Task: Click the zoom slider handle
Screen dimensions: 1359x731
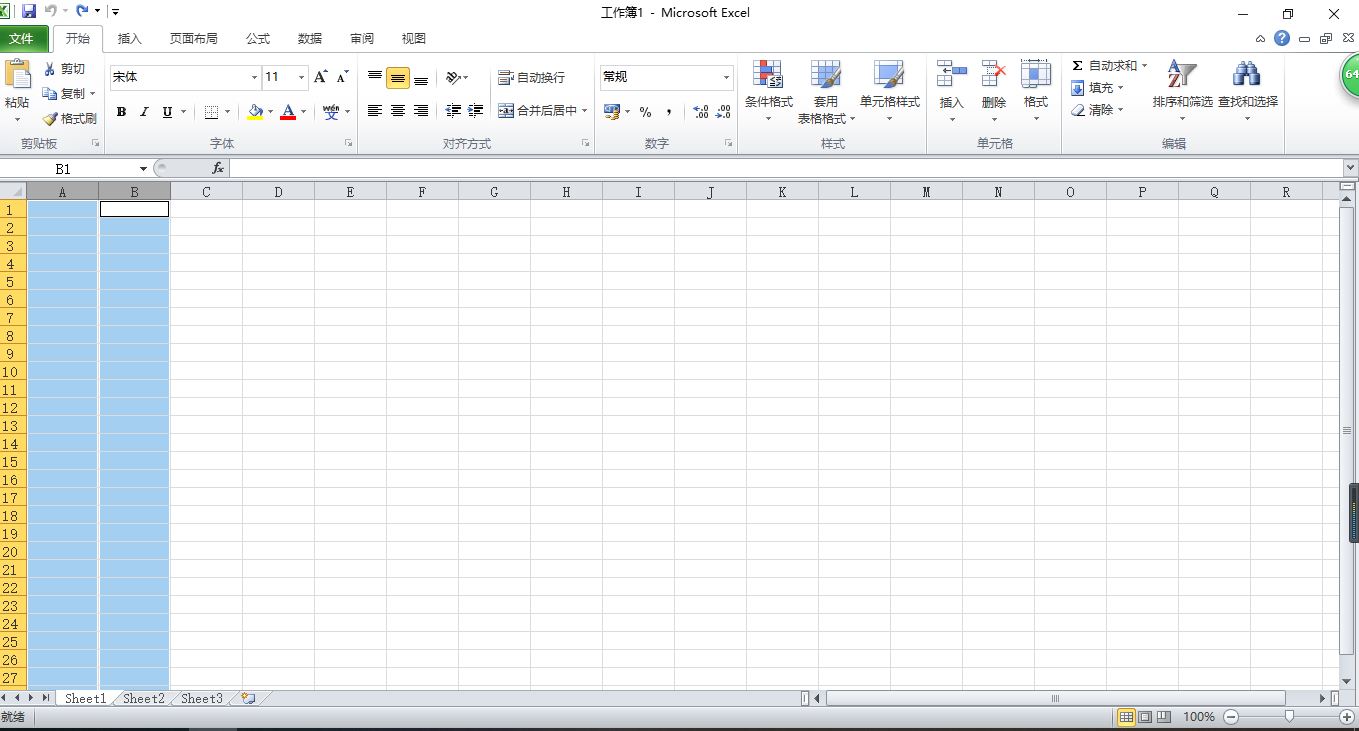Action: [1289, 716]
